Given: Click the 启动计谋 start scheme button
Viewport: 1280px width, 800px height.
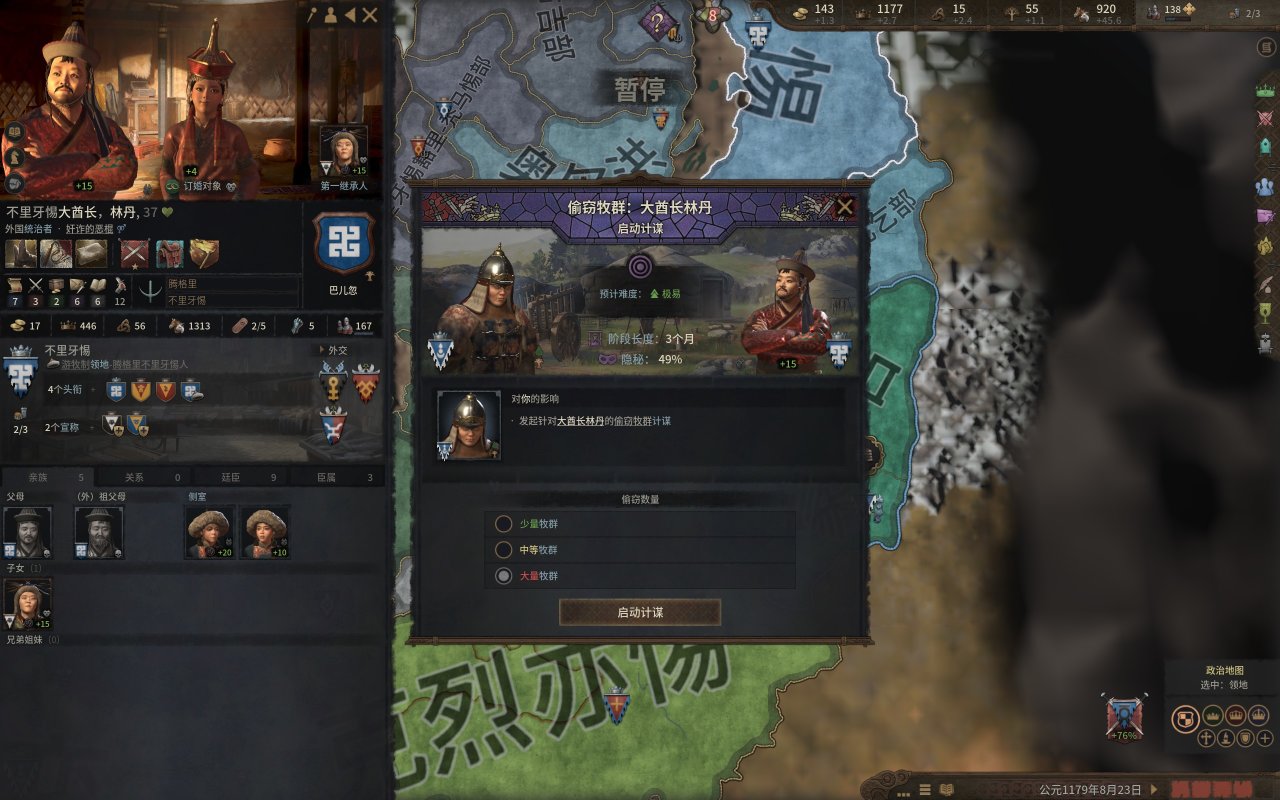Looking at the screenshot, I should [640, 612].
